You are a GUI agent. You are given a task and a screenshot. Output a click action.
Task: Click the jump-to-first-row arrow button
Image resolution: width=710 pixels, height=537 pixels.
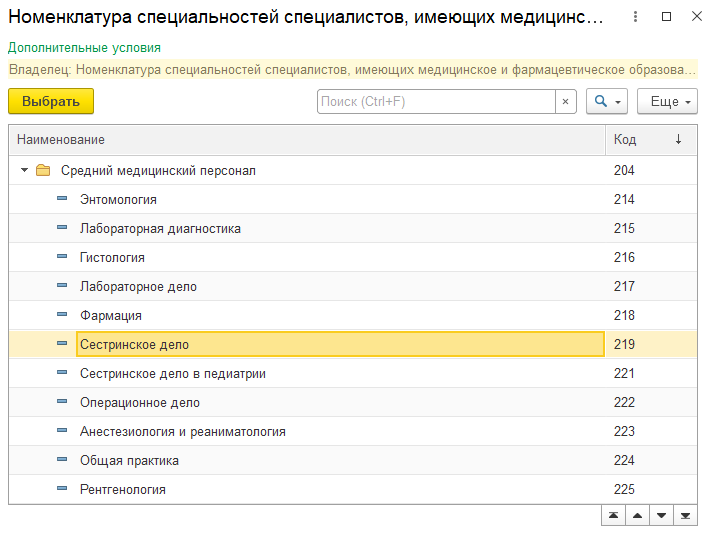[x=612, y=516]
